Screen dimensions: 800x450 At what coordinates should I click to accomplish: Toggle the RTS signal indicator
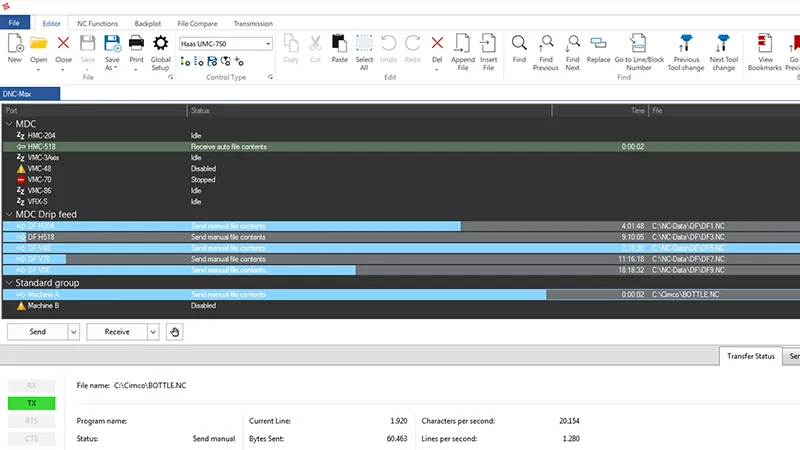pyautogui.click(x=32, y=421)
